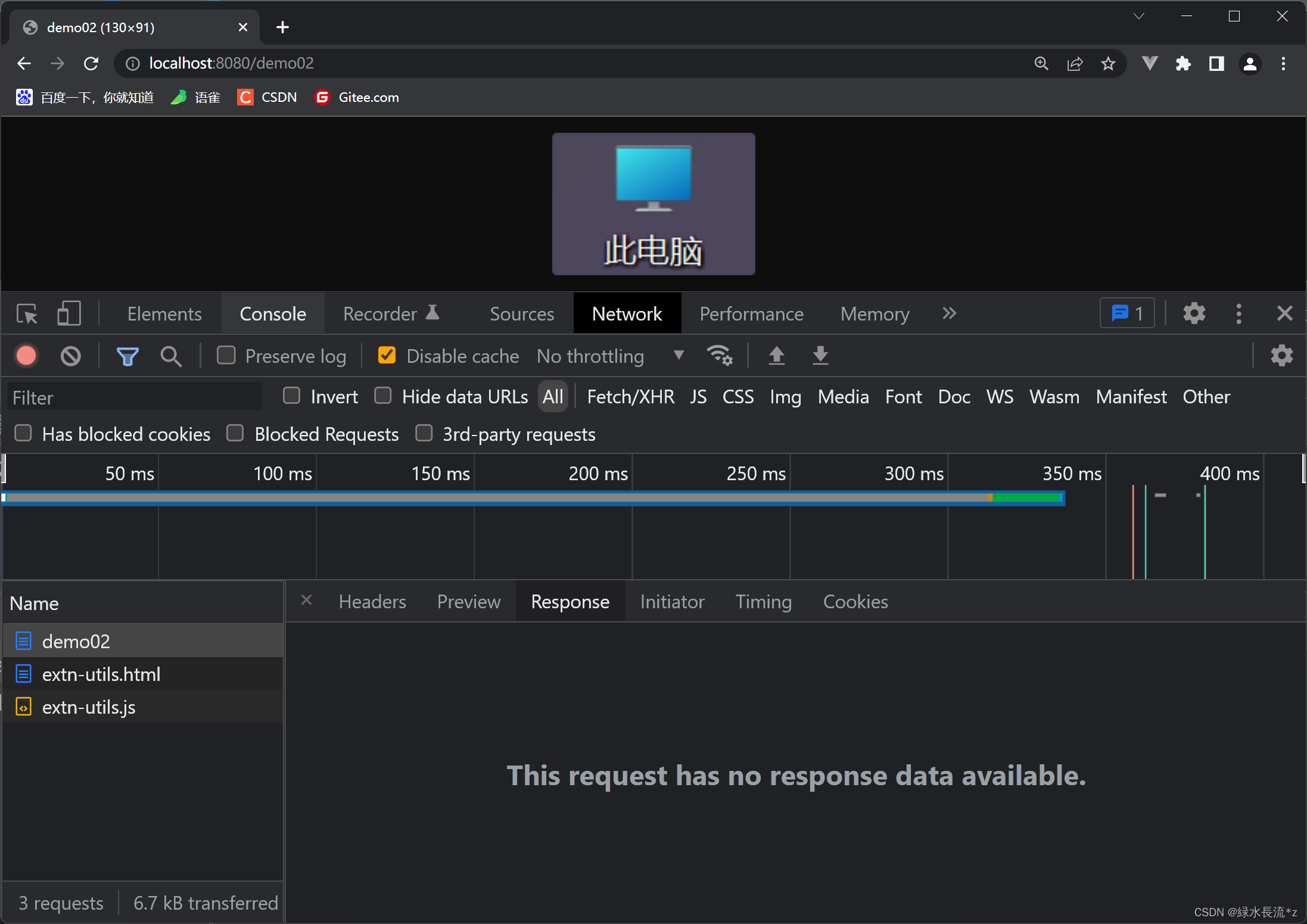Toggle Disable cache checkbox
Viewport: 1307px width, 924px height.
pos(388,356)
